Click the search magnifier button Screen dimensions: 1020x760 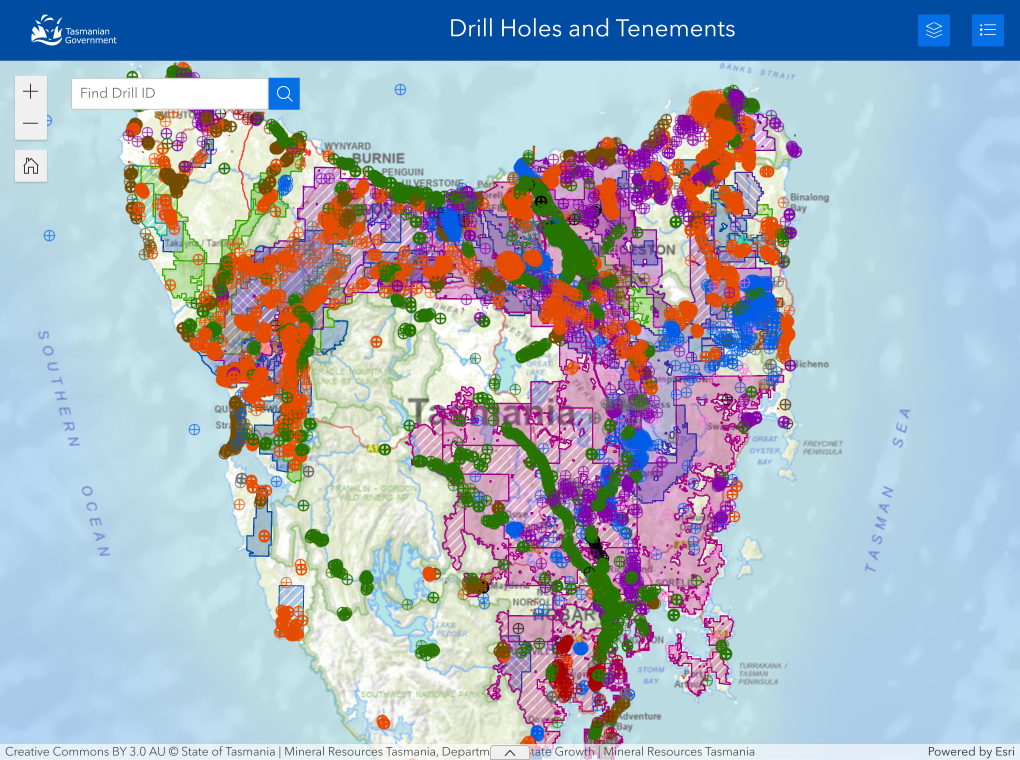tap(284, 94)
